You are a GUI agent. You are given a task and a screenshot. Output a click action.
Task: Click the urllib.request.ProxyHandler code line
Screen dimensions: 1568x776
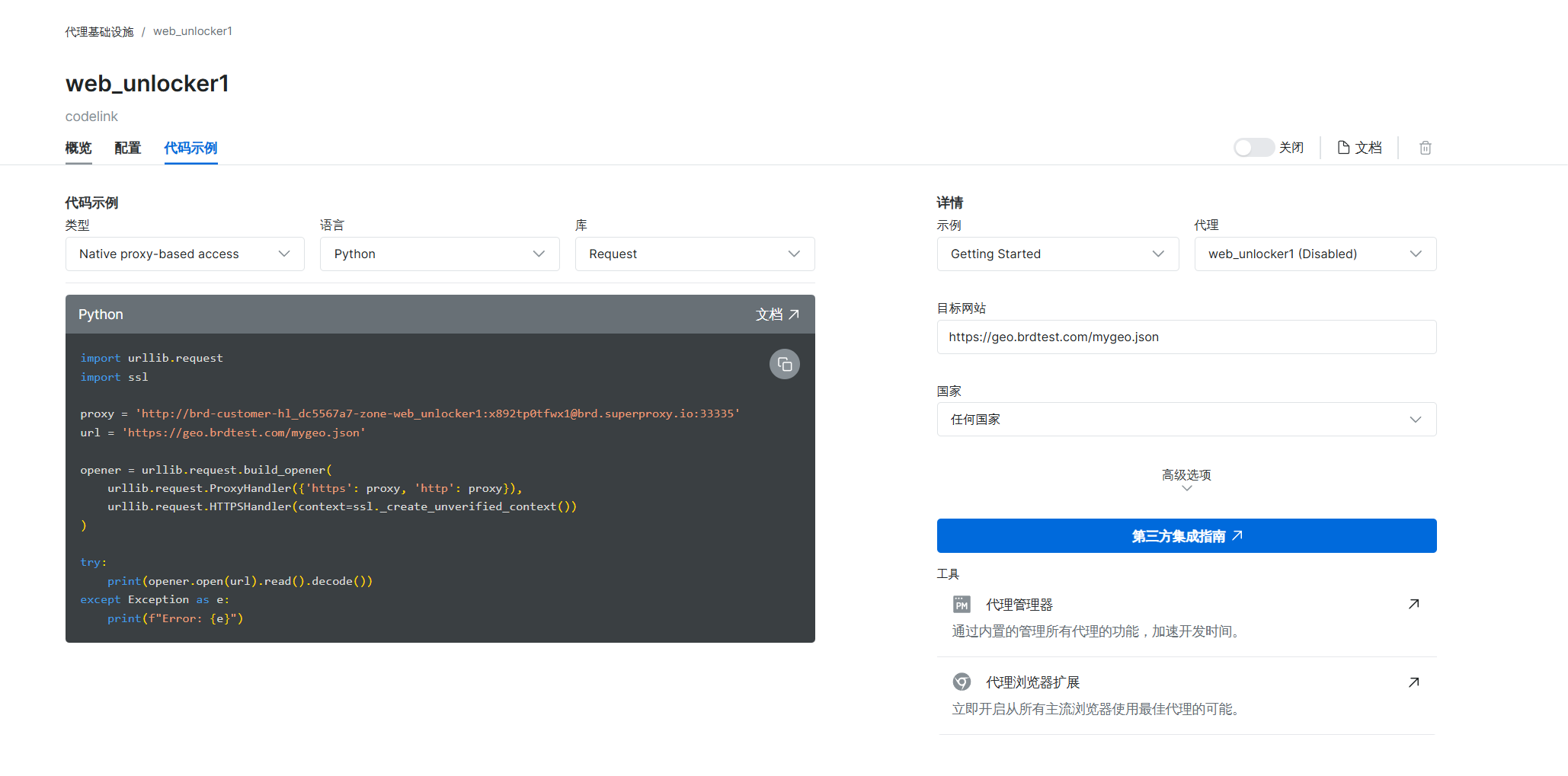[x=315, y=488]
